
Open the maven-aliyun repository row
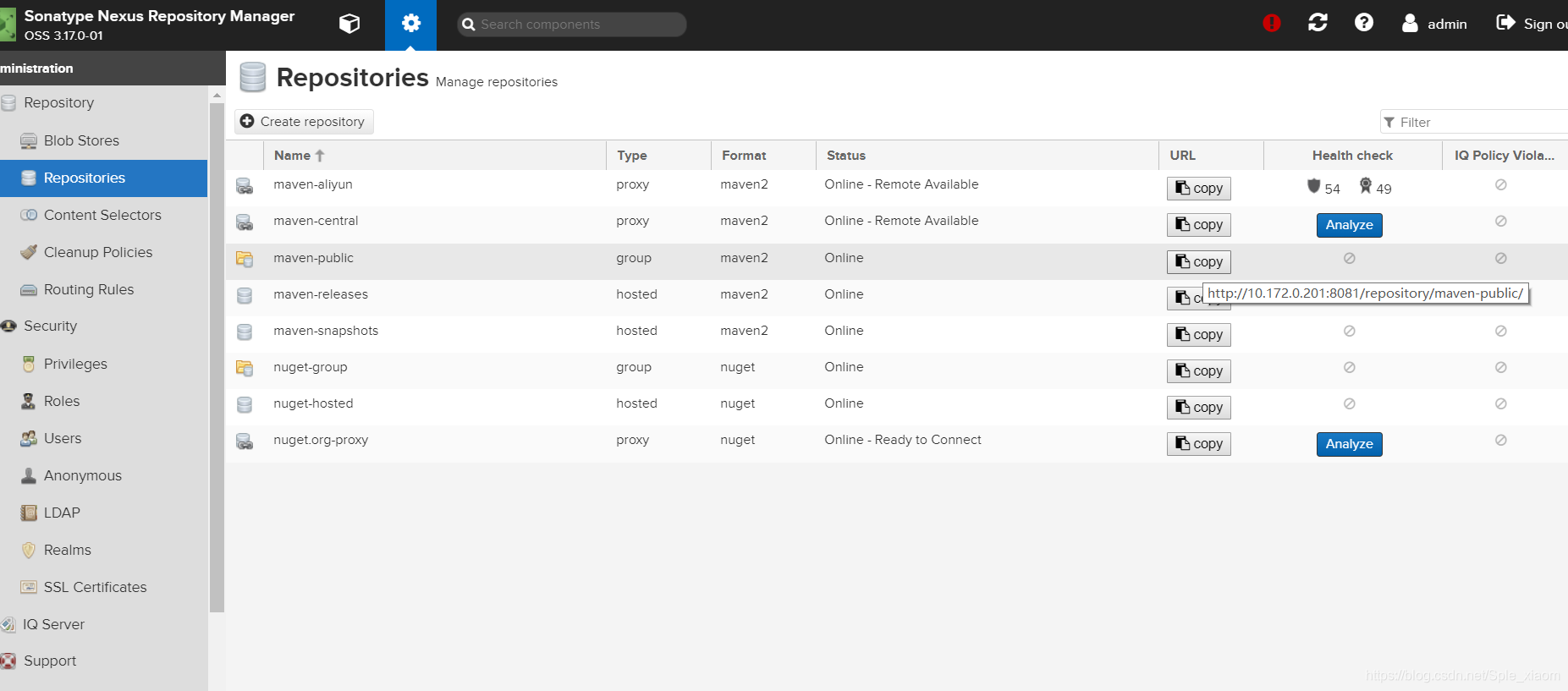pos(897,188)
